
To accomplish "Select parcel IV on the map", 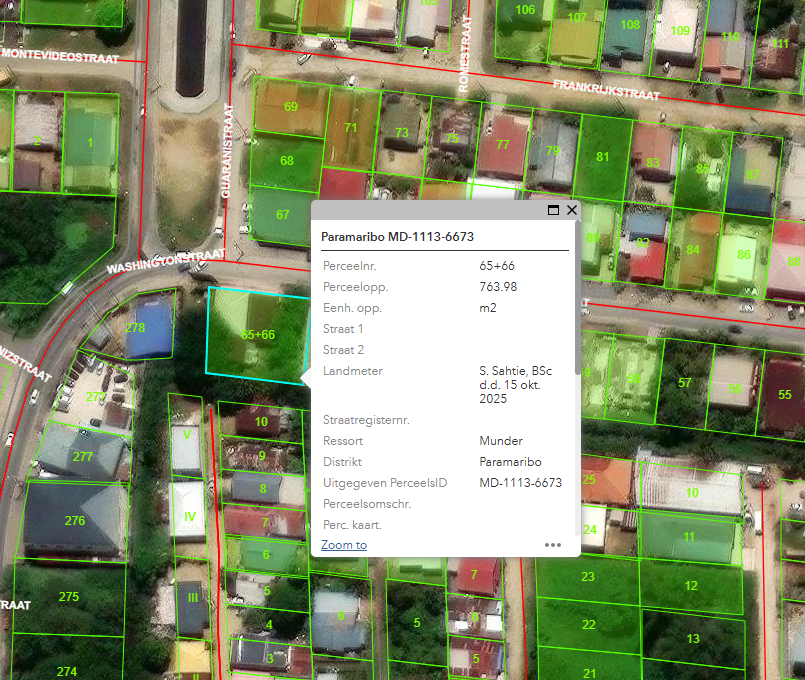I will coord(187,518).
